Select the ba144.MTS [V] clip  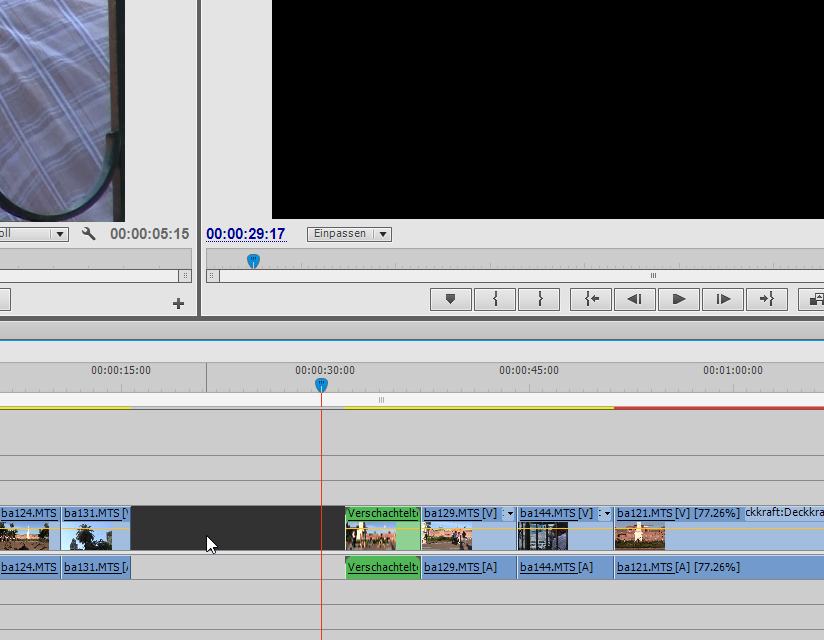[565, 528]
